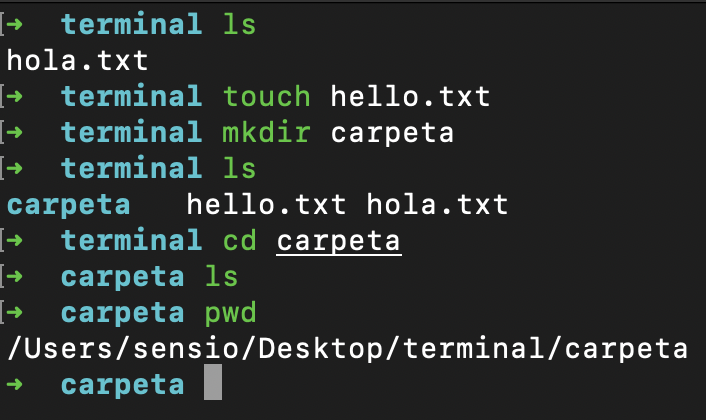
Task: Click the green touch command
Action: pyautogui.click(x=267, y=96)
